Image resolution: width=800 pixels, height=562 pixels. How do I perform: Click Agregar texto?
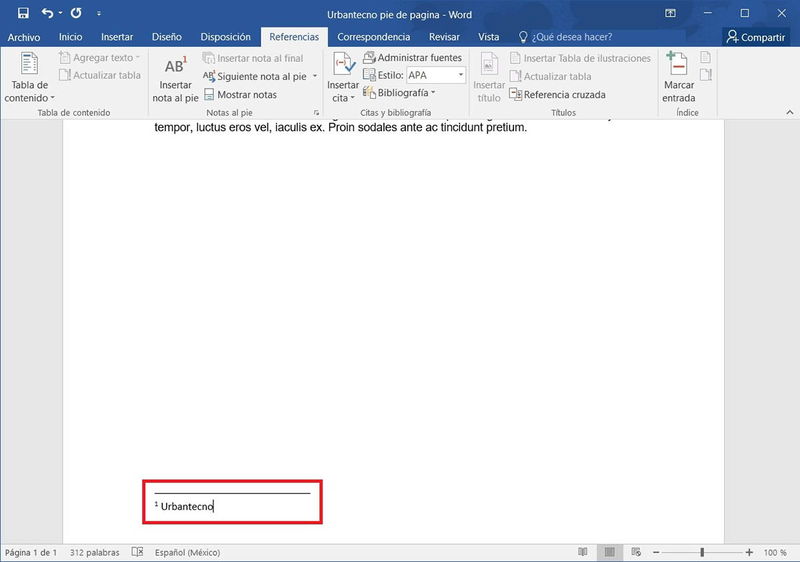pos(99,58)
